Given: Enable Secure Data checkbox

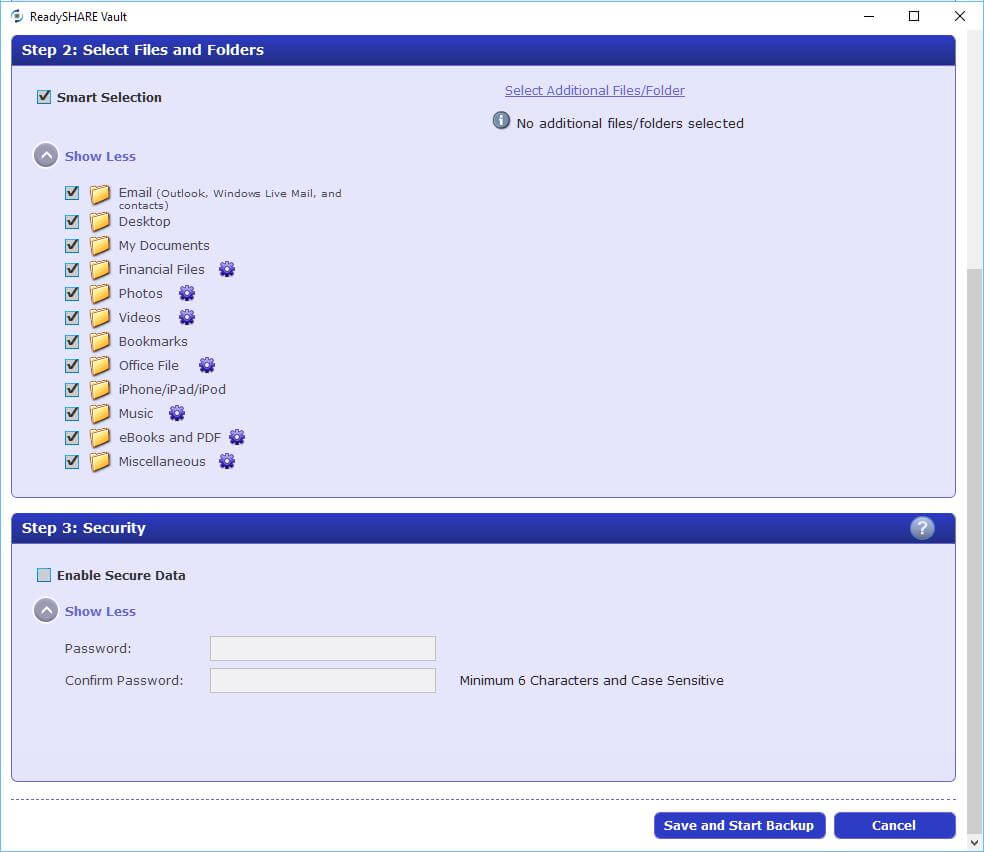Looking at the screenshot, I should pyautogui.click(x=44, y=575).
